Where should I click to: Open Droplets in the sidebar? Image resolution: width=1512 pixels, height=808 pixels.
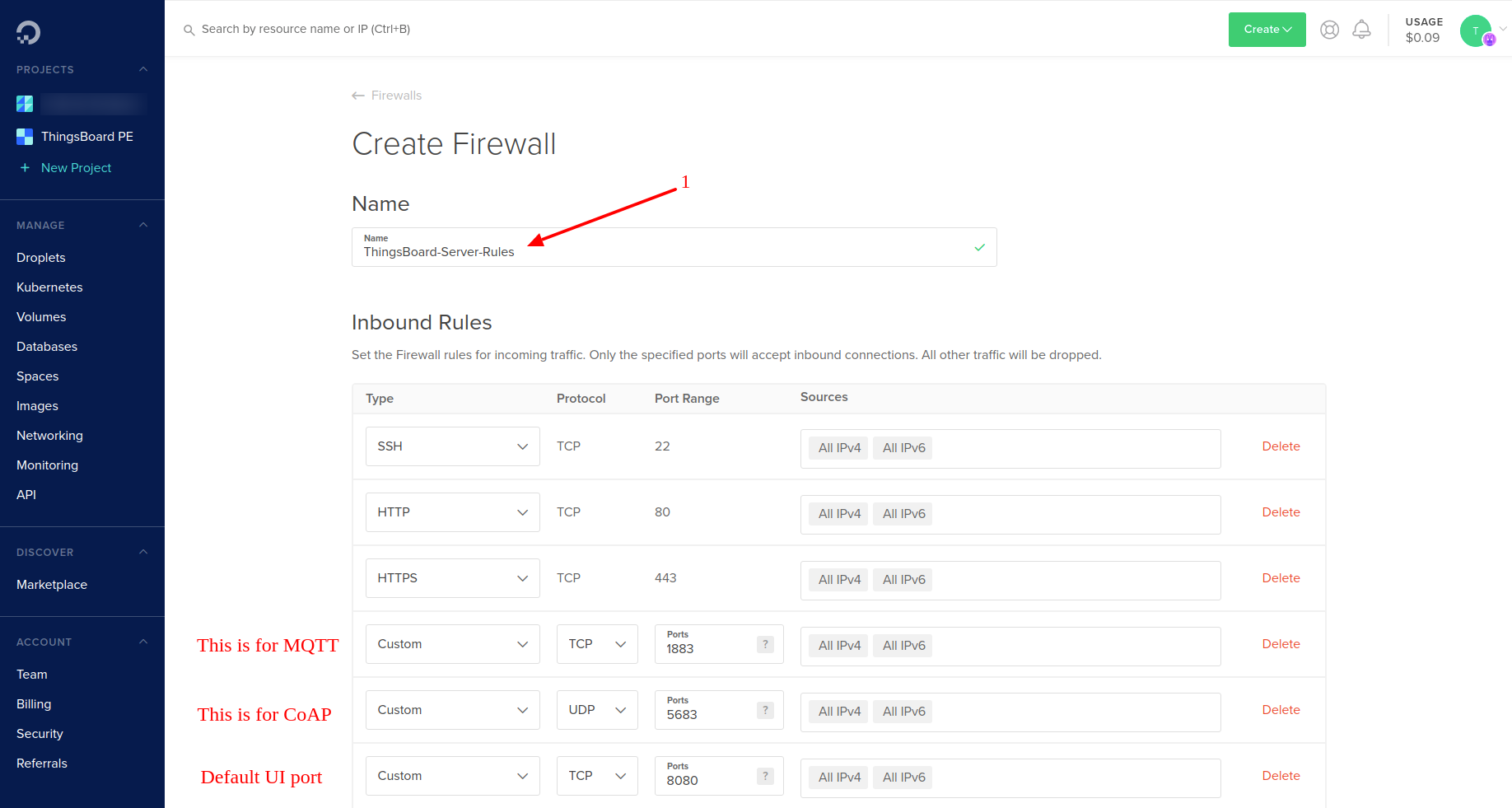pyautogui.click(x=41, y=258)
